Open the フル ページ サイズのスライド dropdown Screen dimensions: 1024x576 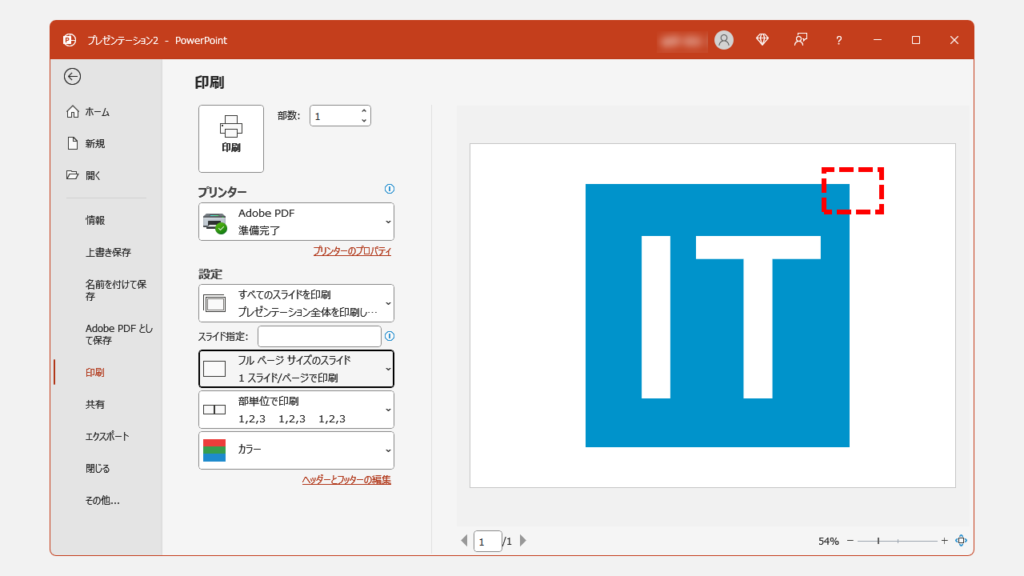click(x=296, y=368)
